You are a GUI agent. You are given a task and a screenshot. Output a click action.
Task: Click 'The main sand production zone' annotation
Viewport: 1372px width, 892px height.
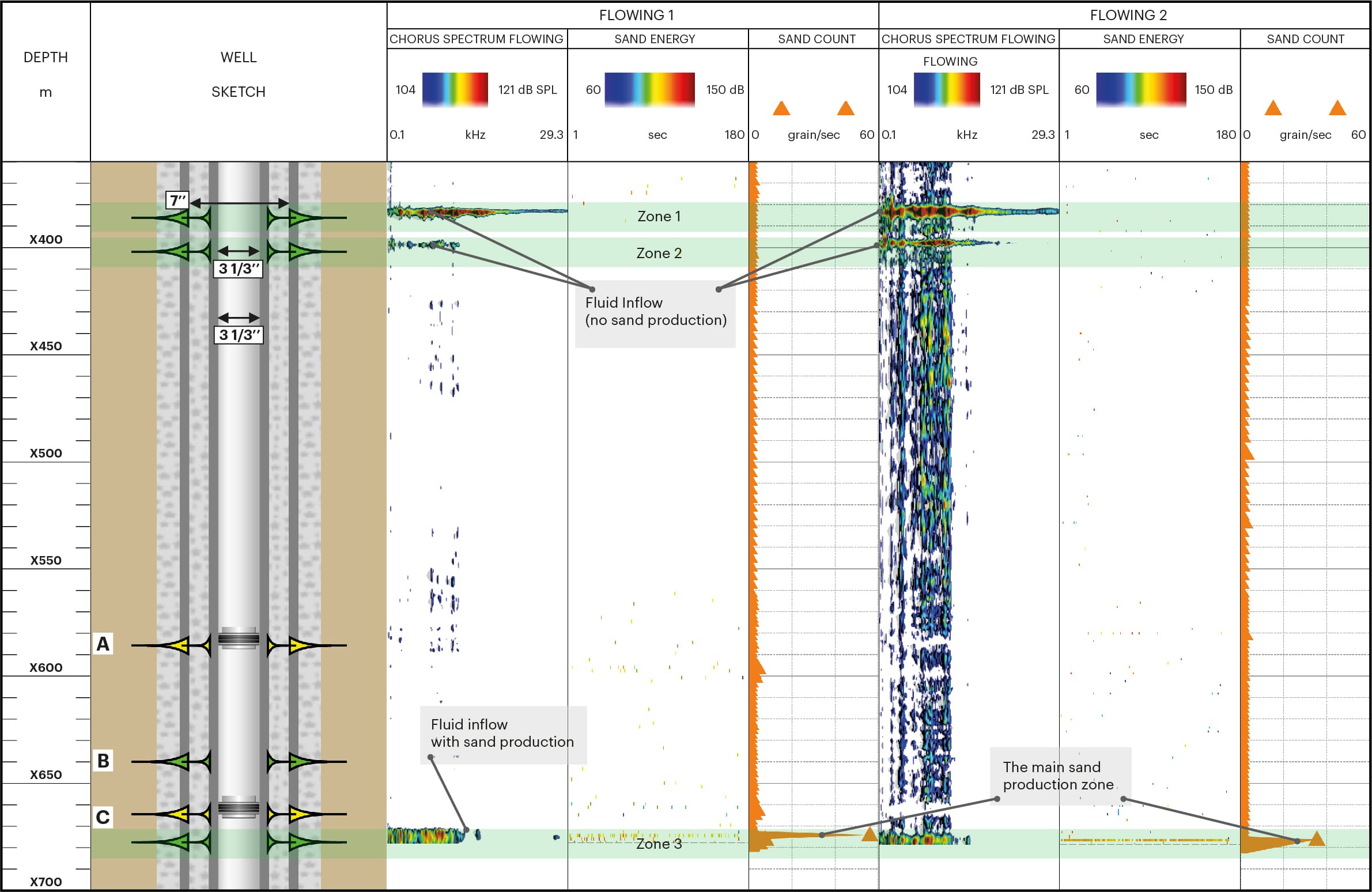1059,776
